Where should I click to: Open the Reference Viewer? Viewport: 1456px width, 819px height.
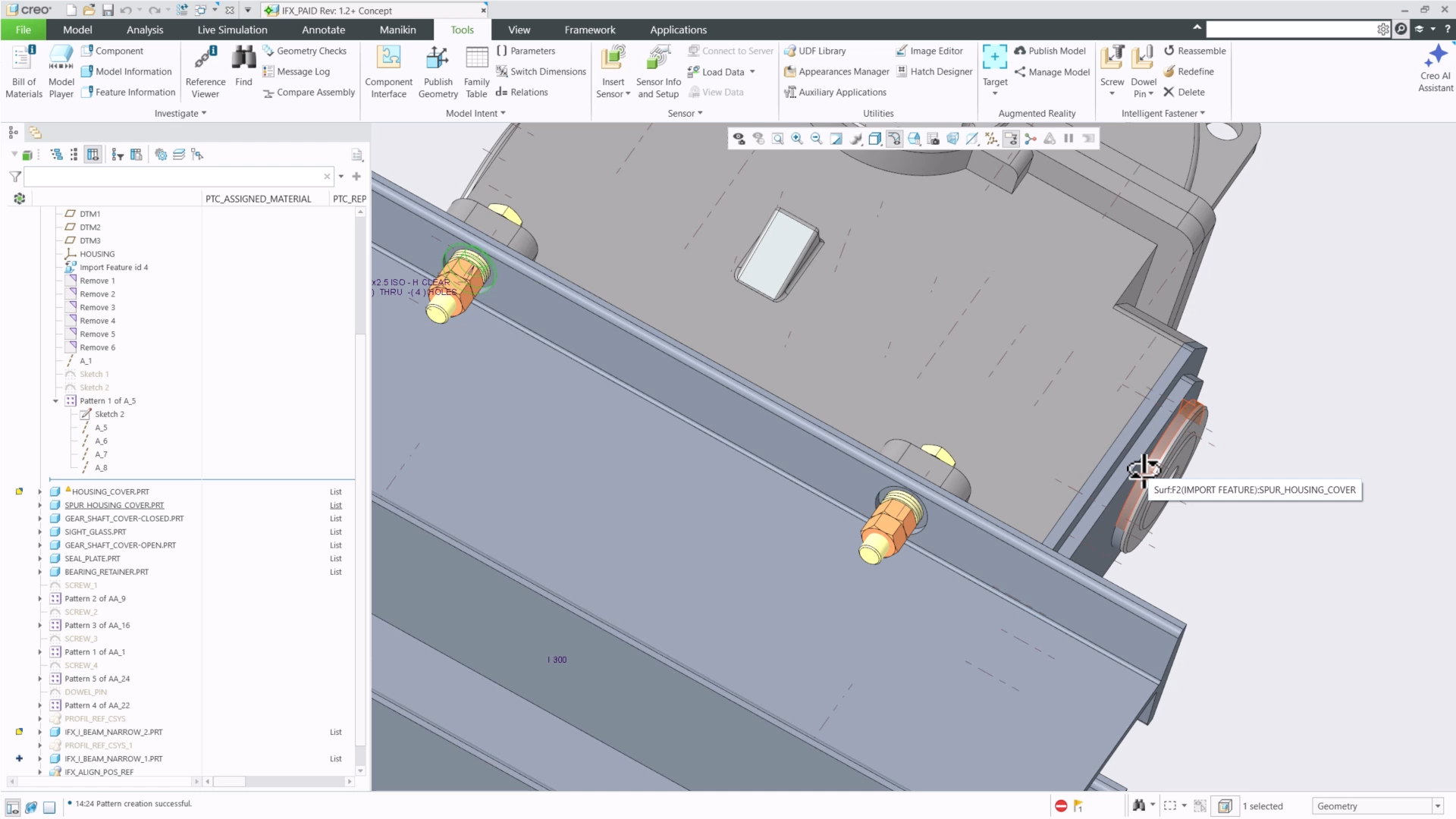tap(206, 72)
